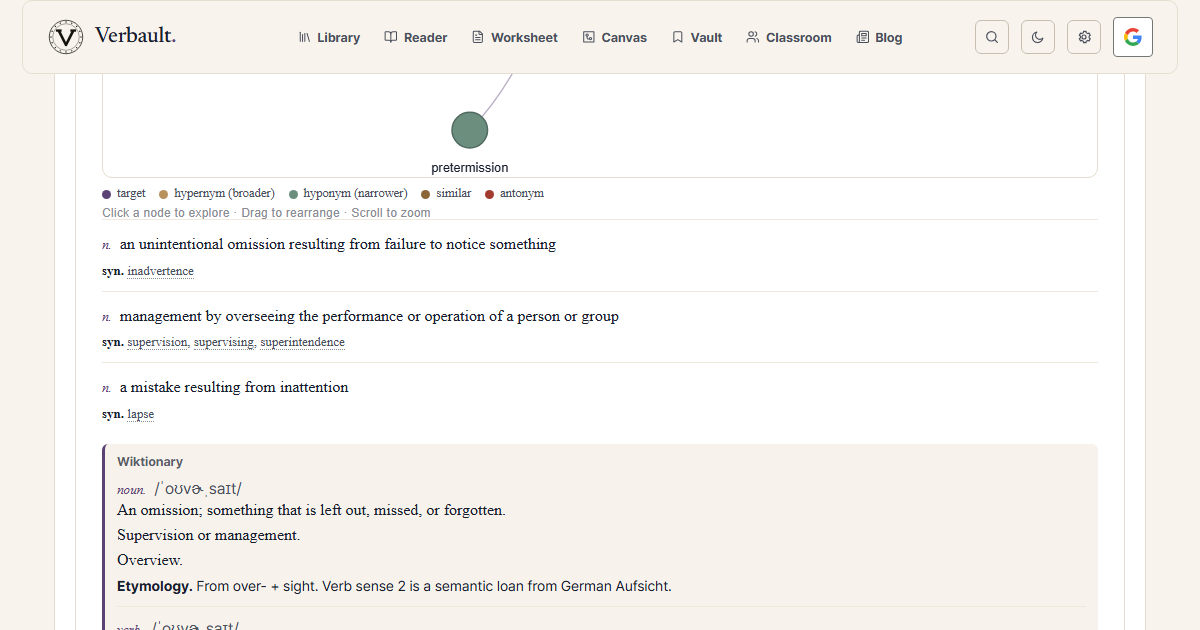The width and height of the screenshot is (1200, 630).
Task: Click definition 'management by overseeing the performance'
Action: tap(369, 316)
